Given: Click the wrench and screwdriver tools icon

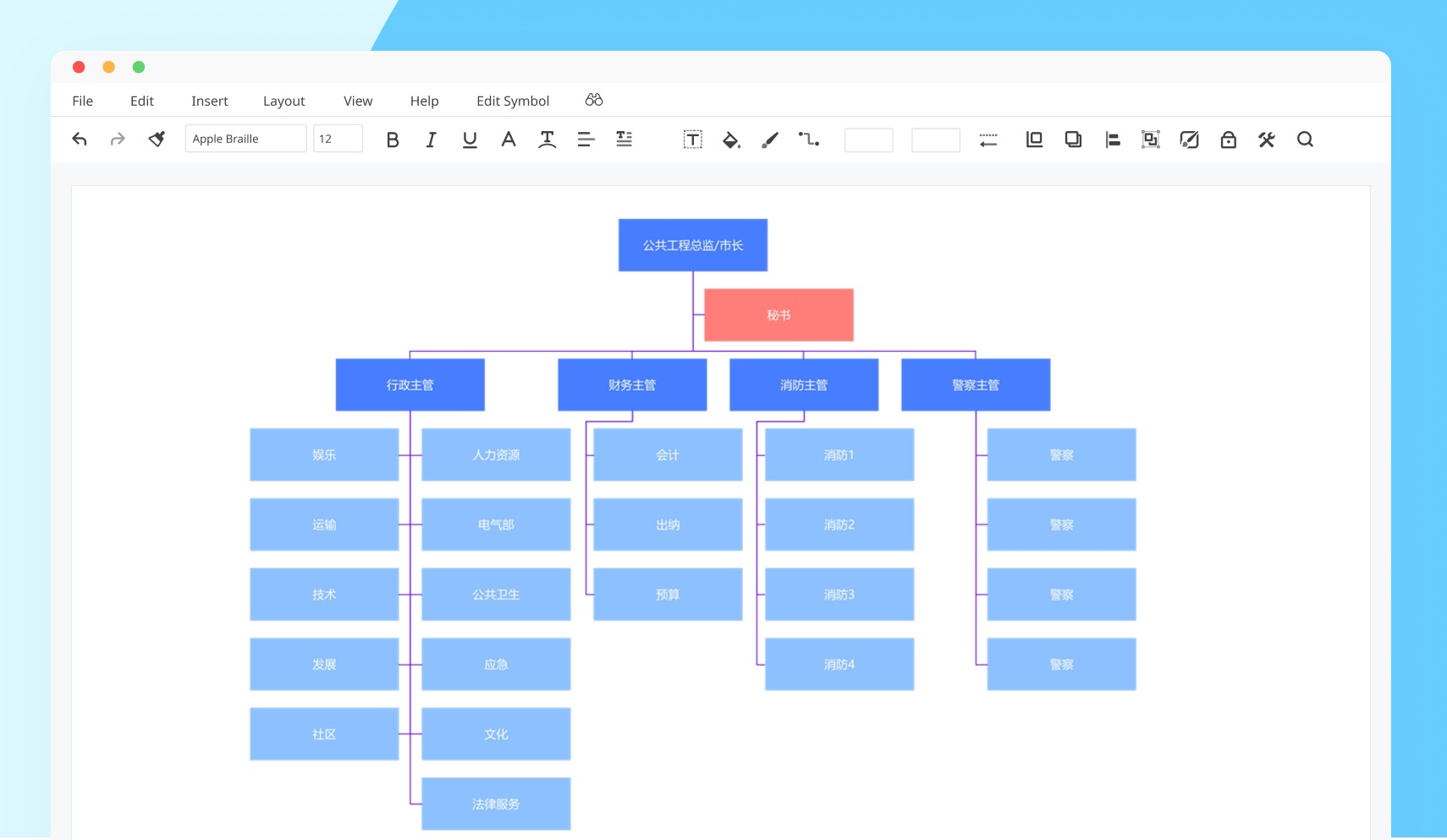Looking at the screenshot, I should click(1266, 140).
